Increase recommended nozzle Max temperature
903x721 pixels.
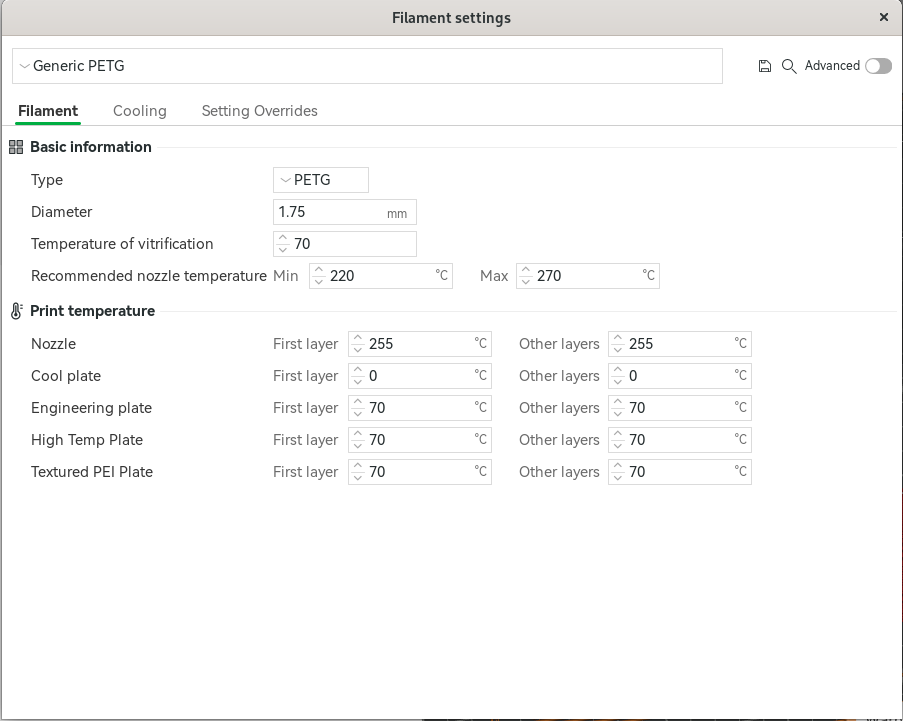click(526, 271)
